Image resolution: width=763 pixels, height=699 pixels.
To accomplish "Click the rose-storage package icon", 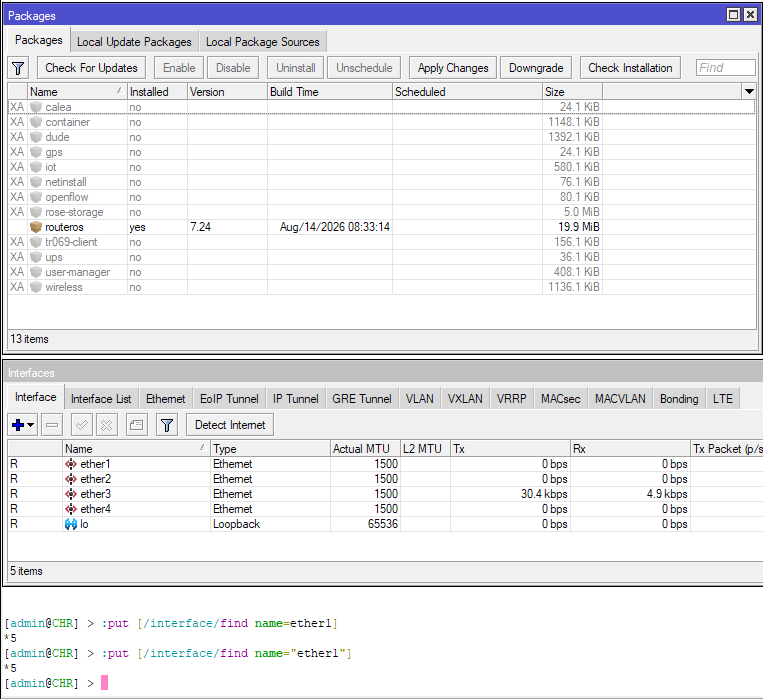I will click(x=36, y=212).
